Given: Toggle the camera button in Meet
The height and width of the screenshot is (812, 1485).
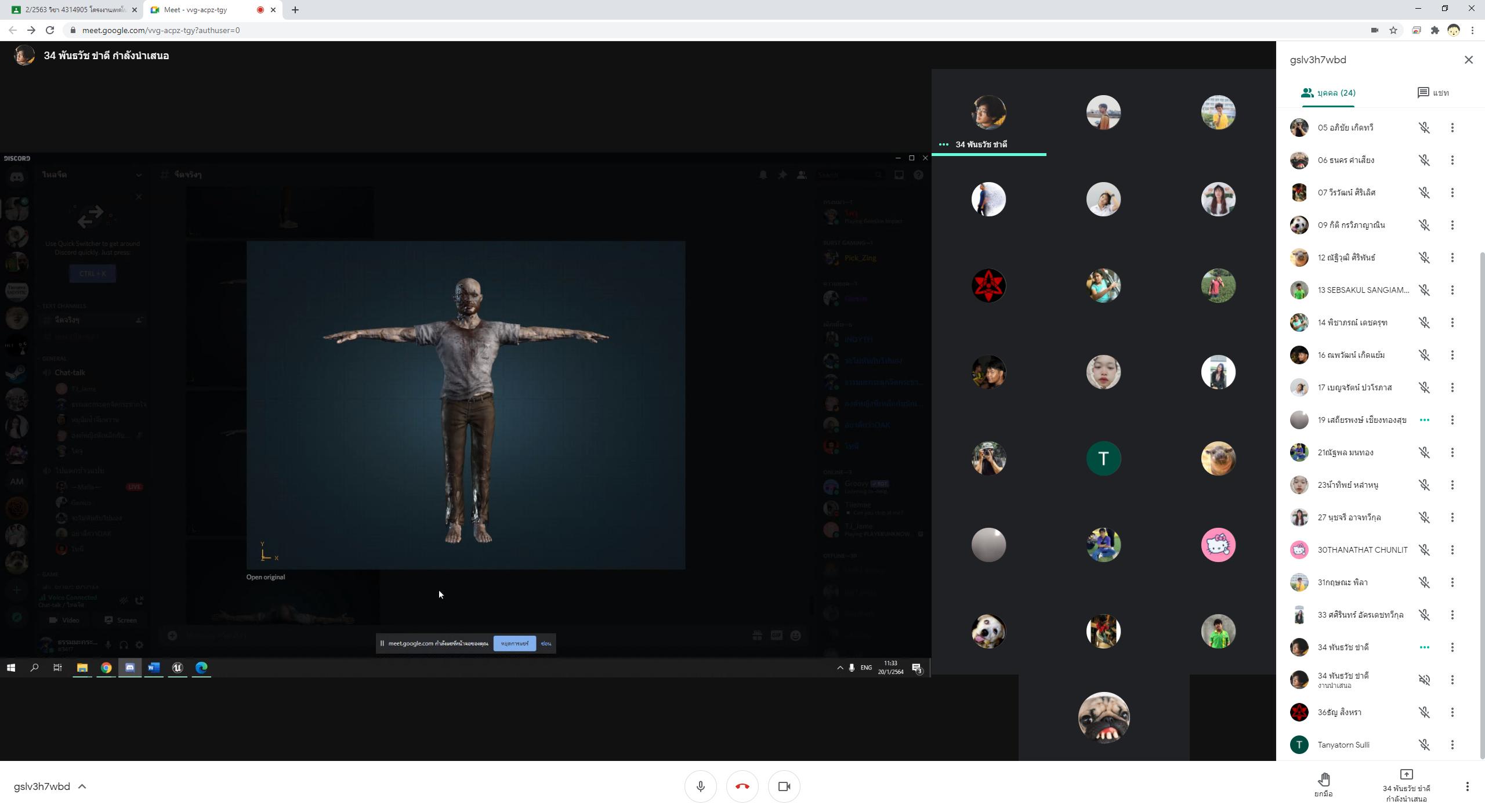Looking at the screenshot, I should 784,786.
